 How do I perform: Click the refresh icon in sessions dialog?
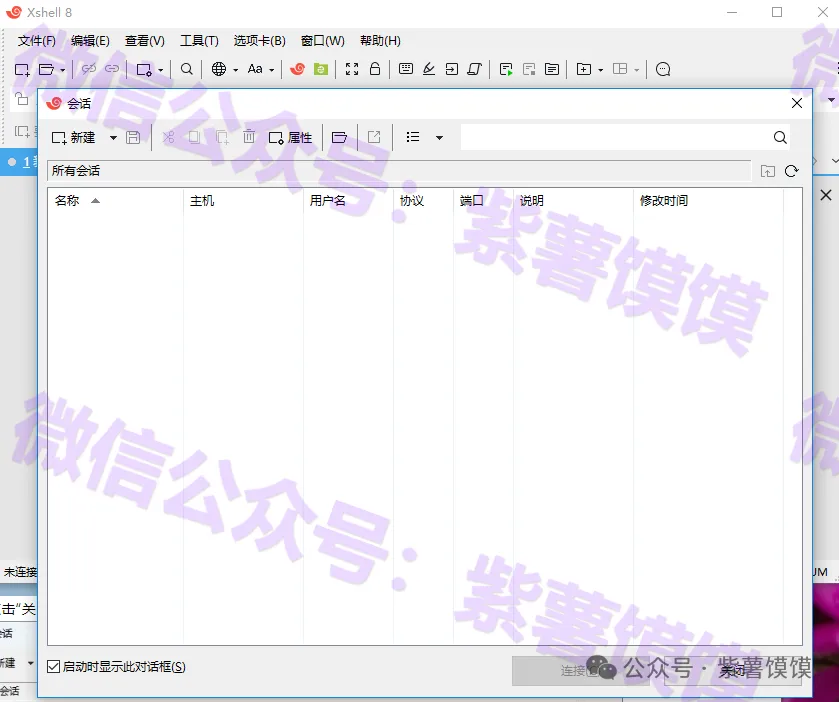[x=791, y=171]
